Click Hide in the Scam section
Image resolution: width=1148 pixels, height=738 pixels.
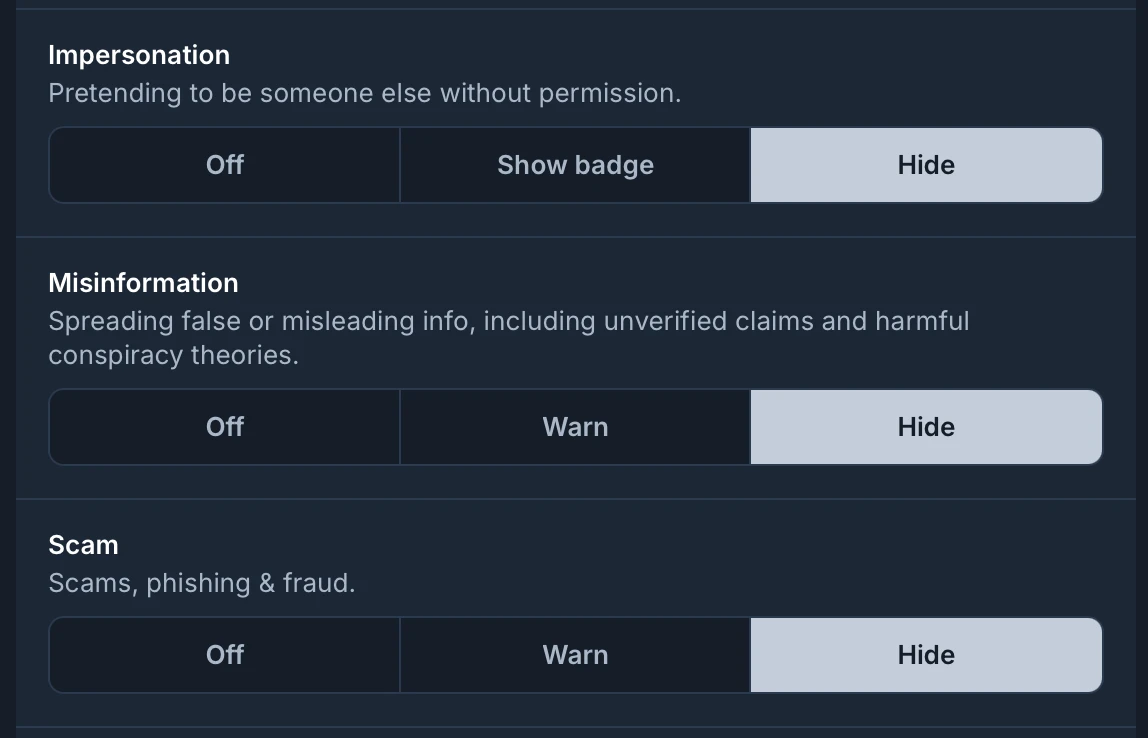(x=926, y=655)
